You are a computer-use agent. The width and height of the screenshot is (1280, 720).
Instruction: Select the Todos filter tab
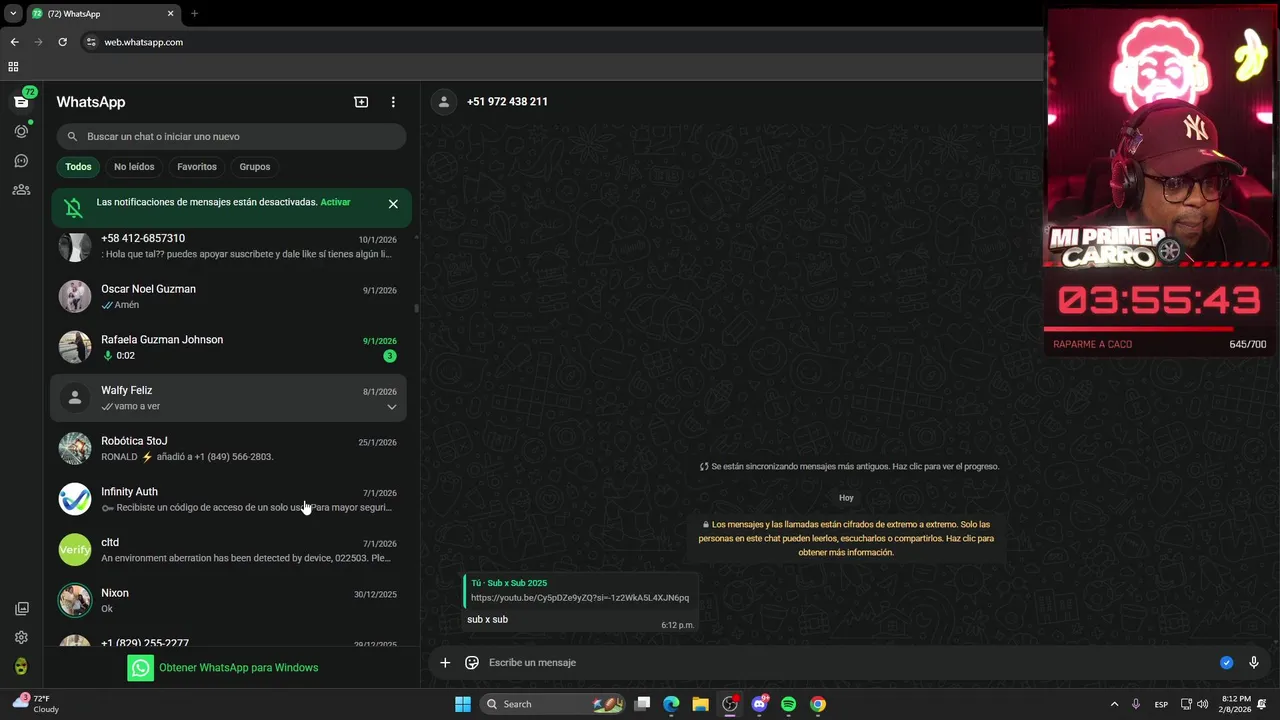(78, 167)
